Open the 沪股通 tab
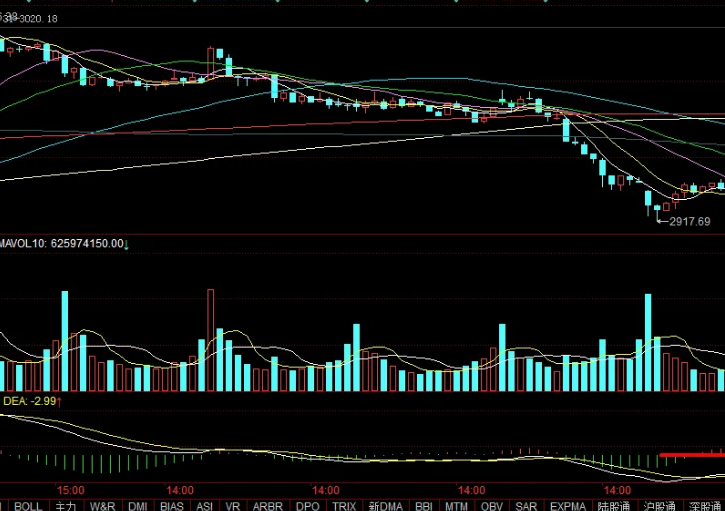This screenshot has height=511, width=725. tap(659, 506)
